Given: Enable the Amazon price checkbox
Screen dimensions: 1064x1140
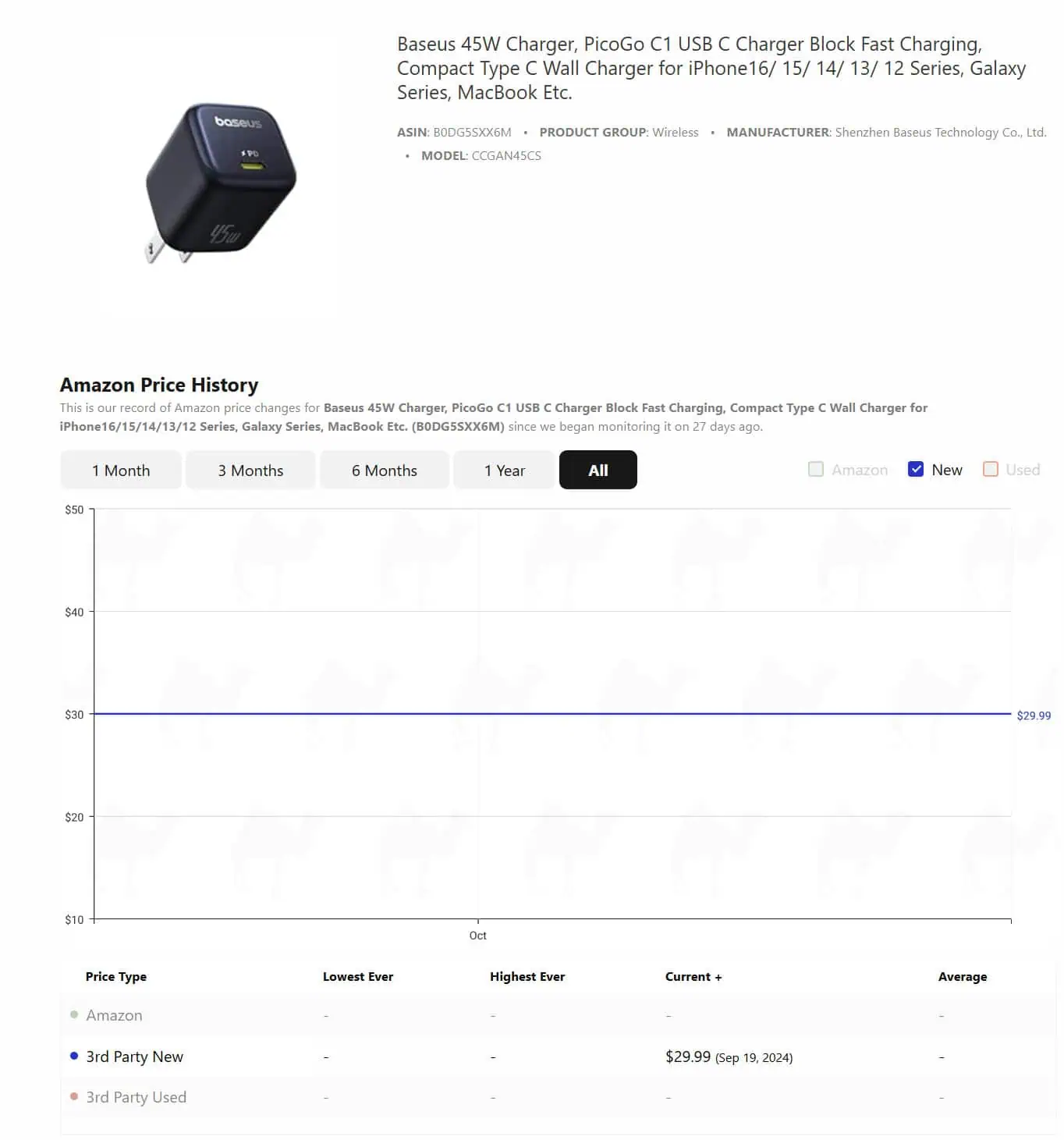Looking at the screenshot, I should [x=816, y=470].
